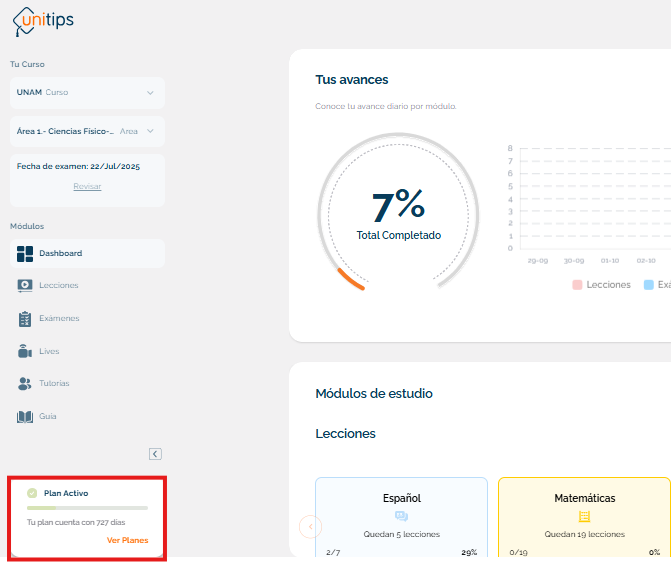Click the Ver Planes link

(127, 540)
